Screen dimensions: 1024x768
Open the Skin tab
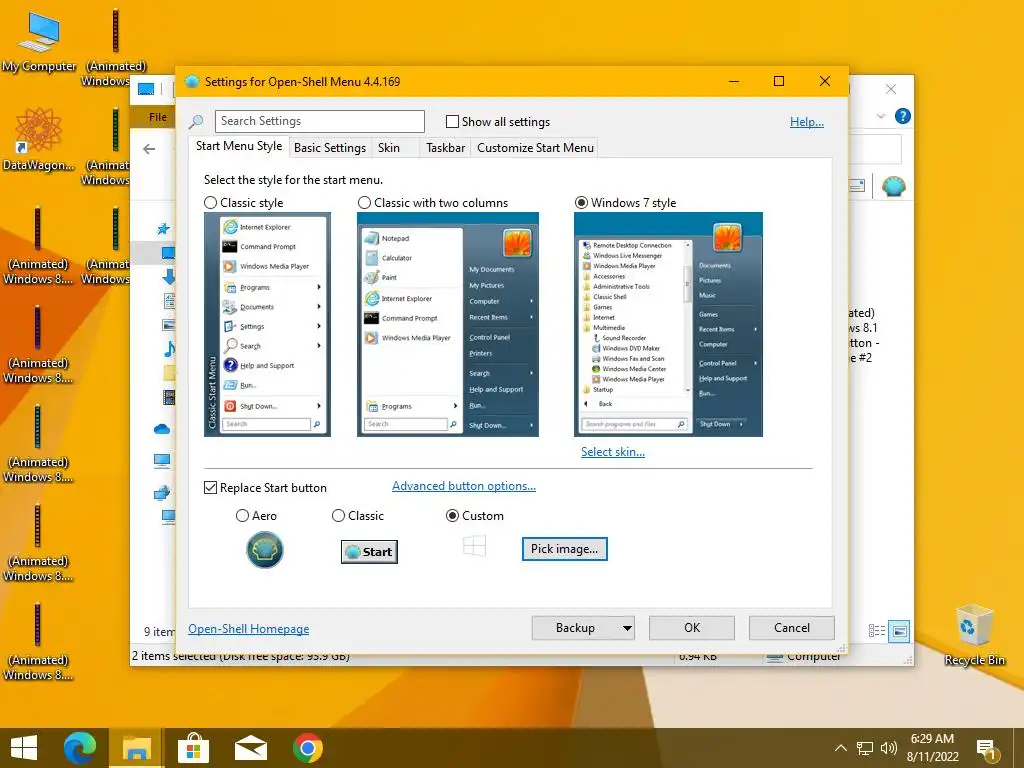[x=389, y=148]
